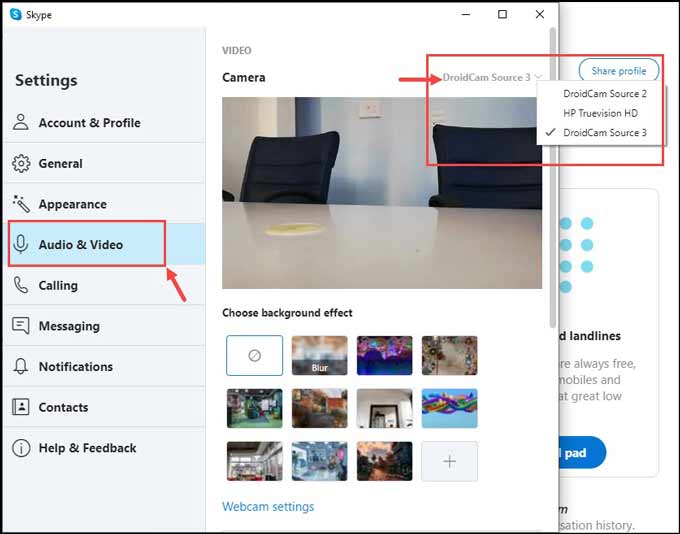Select the Audio & Video microphone icon

point(20,244)
